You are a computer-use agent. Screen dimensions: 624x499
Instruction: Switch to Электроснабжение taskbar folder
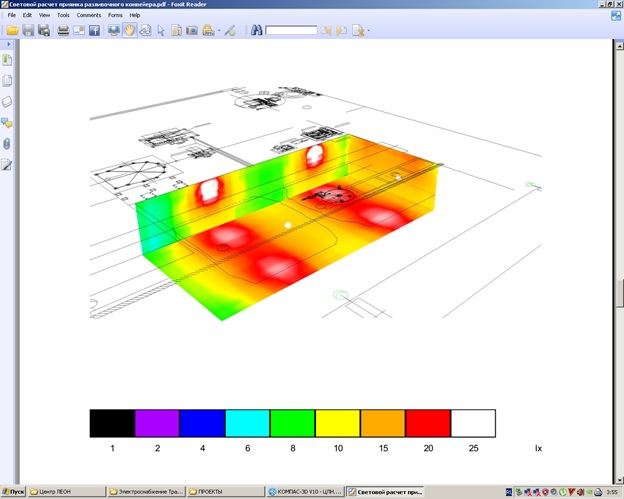147,492
